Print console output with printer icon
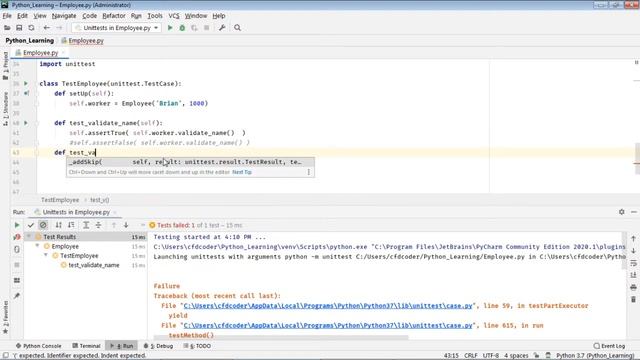Viewport: 640px width, 360px height. (633, 287)
